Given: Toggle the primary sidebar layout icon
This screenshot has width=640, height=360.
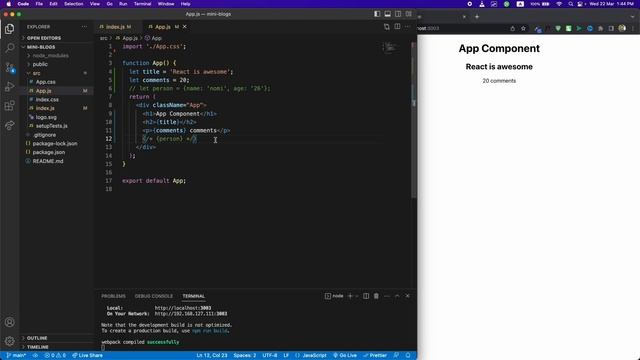Looking at the screenshot, I should coord(377,14).
